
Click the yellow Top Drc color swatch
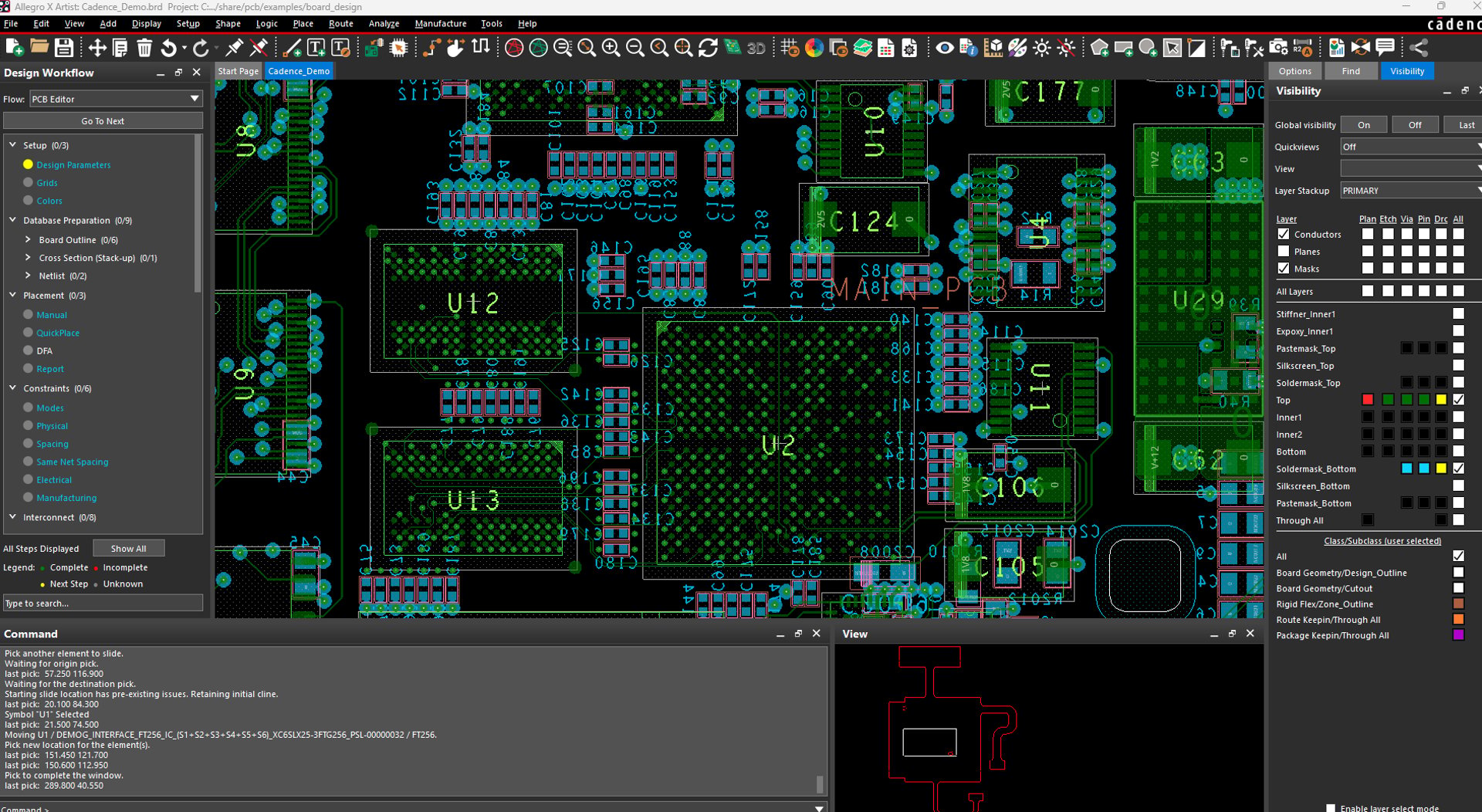1440,400
